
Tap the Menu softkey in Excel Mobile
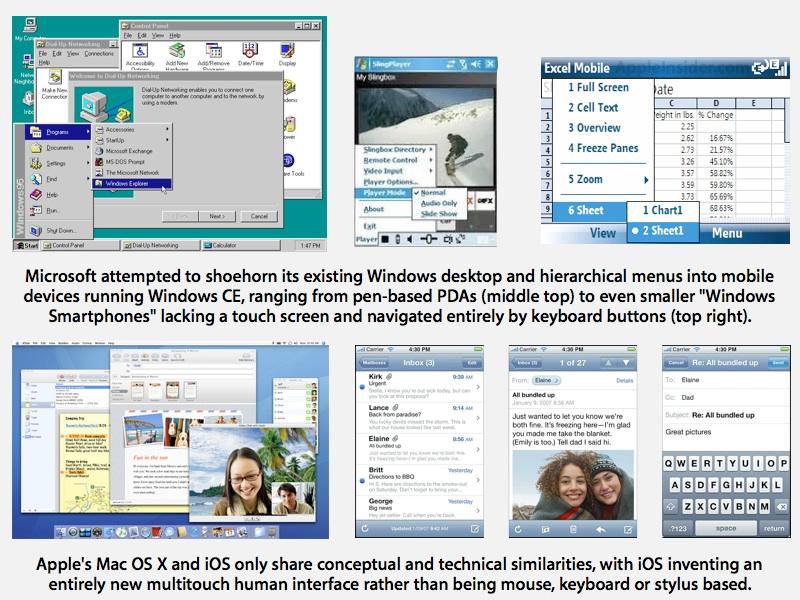pyautogui.click(x=727, y=233)
